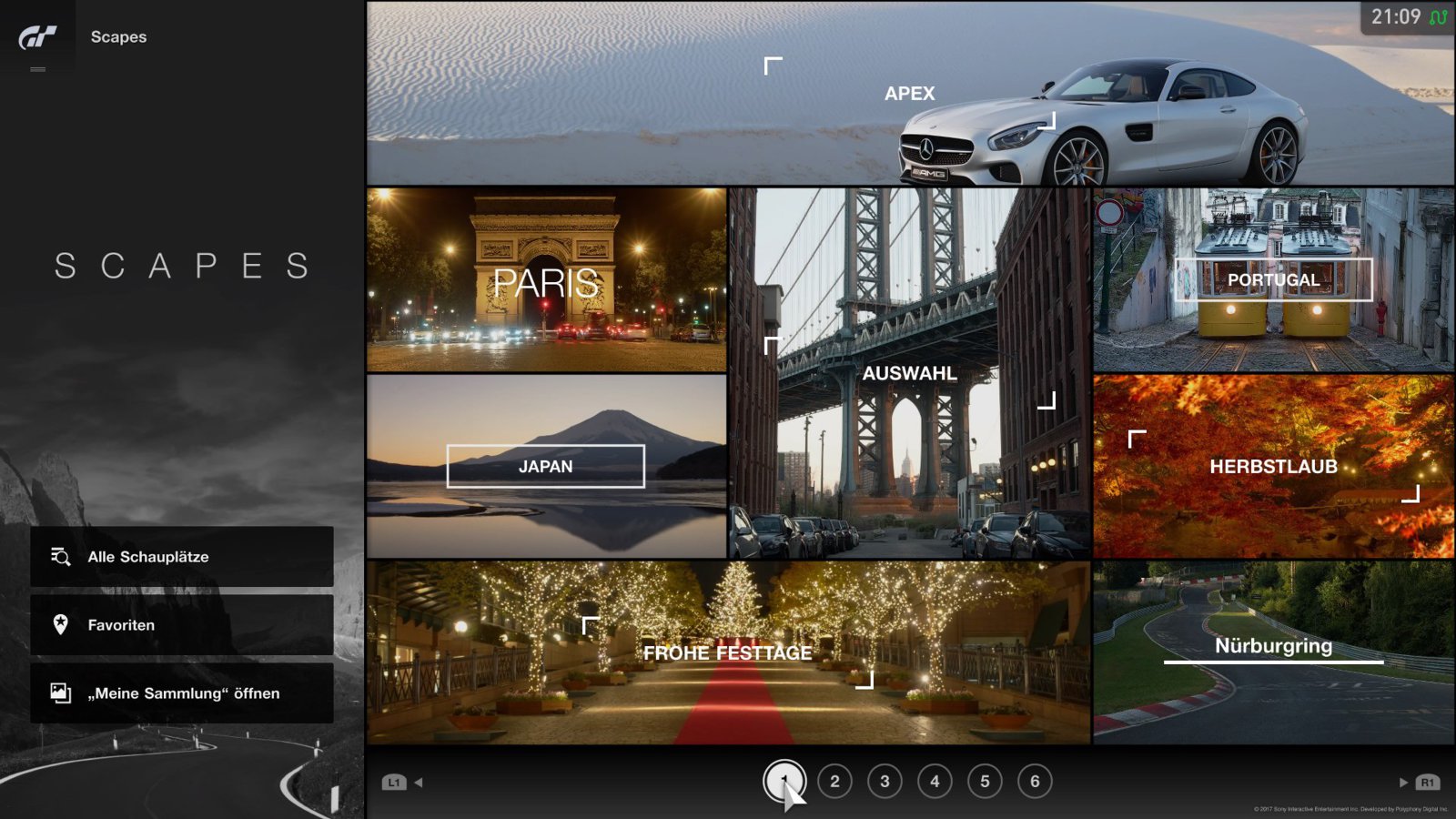
Task: Click the search icon beside Alle Schauplätze
Action: (61, 557)
